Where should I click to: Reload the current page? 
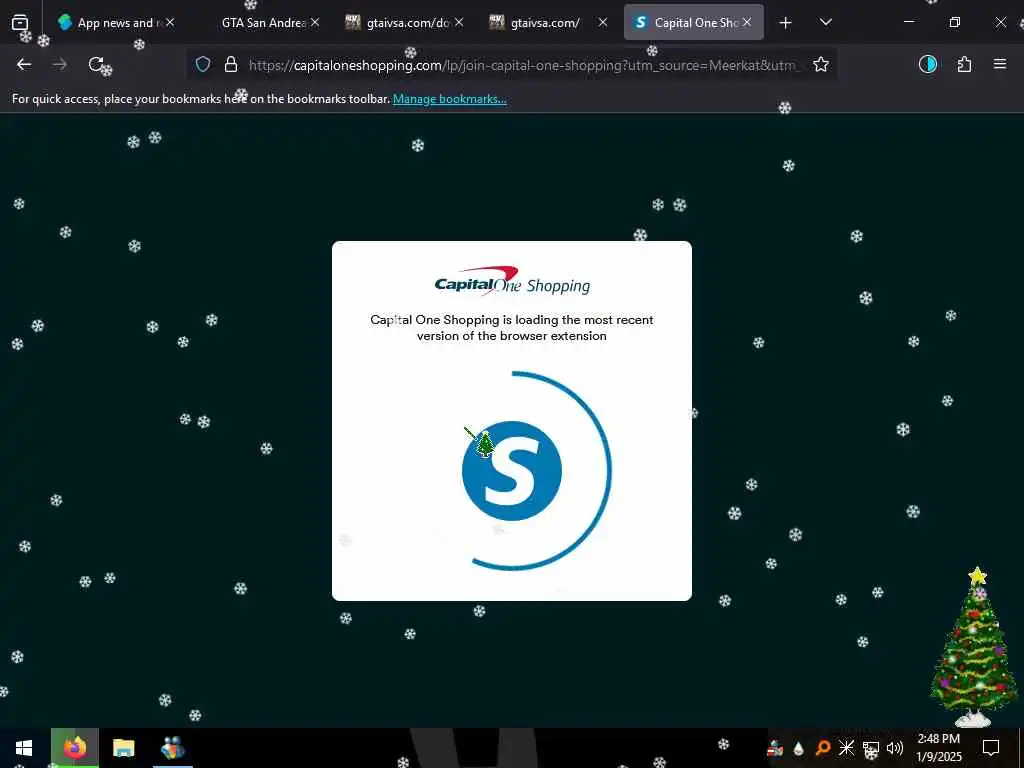96,64
